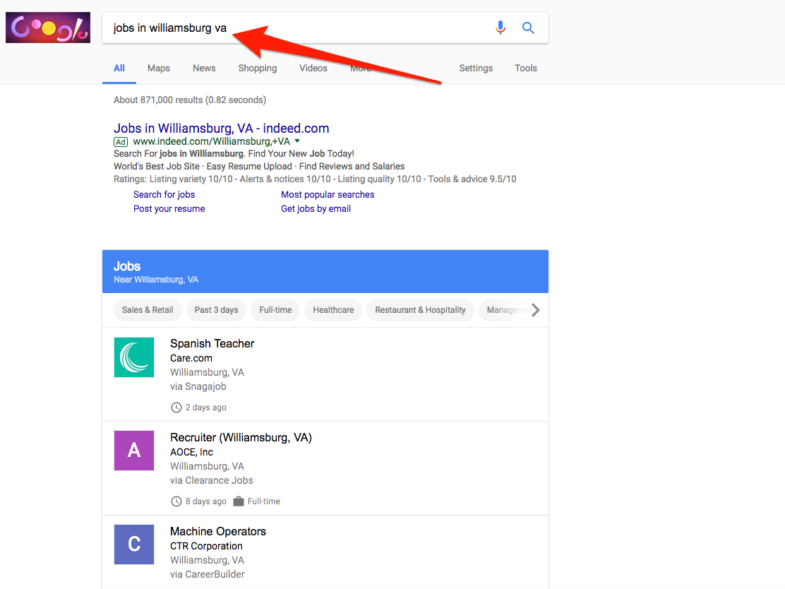Filter jobs by Sales & Retail chip
Screen dimensions: 785x589
[x=148, y=310]
